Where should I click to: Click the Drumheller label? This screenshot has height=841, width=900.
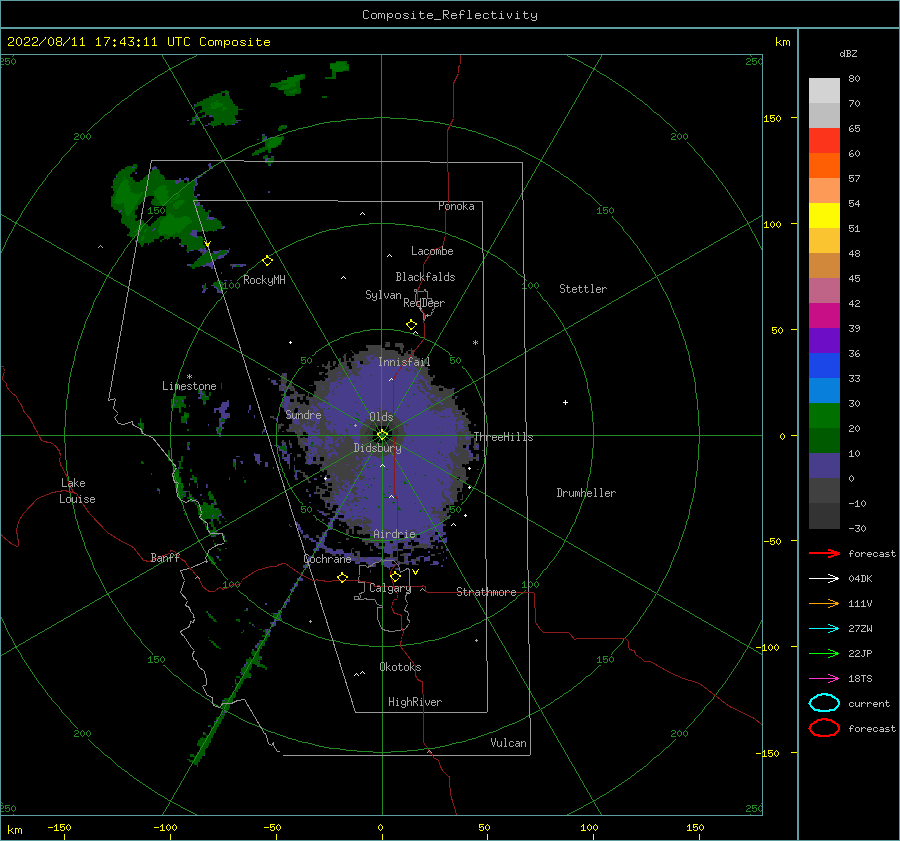pos(586,493)
